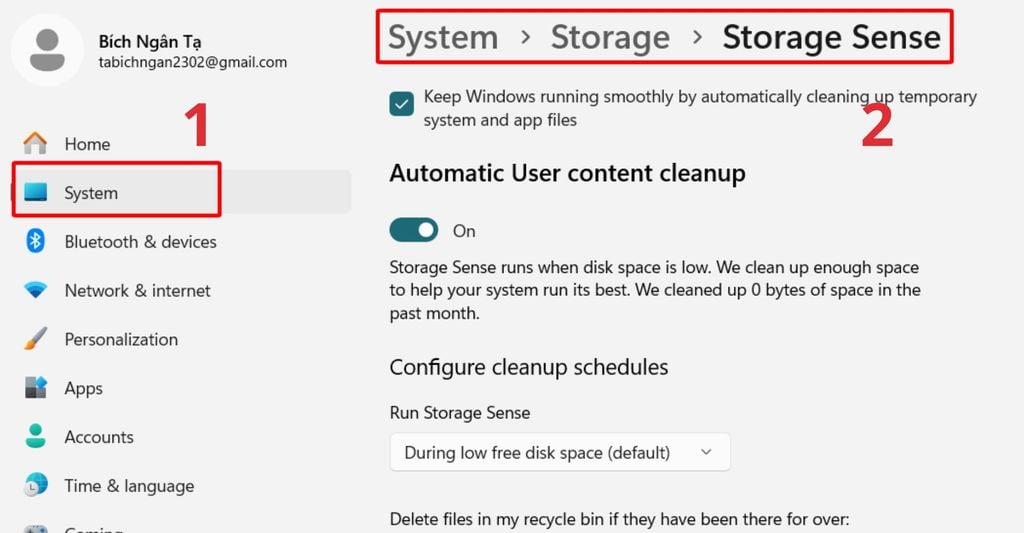Click the Automatic User content cleanup heading
The width and height of the screenshot is (1024, 533).
pyautogui.click(x=568, y=173)
